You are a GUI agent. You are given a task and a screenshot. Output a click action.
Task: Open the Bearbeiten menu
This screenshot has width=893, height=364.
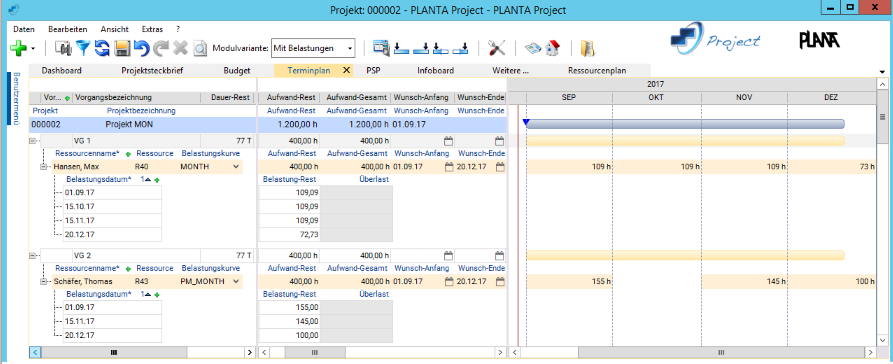[68, 29]
